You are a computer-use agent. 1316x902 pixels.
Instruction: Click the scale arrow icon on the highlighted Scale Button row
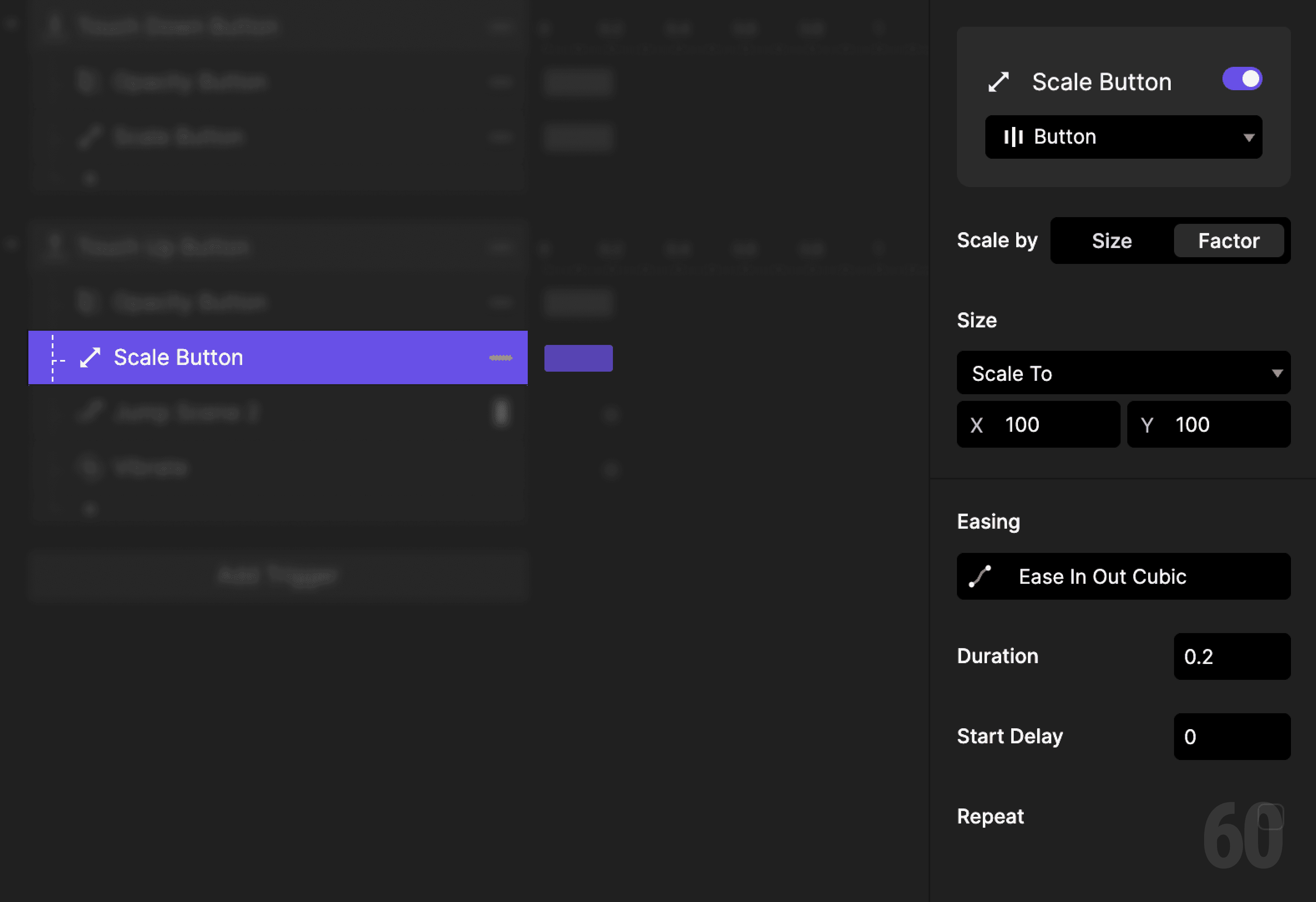click(90, 357)
